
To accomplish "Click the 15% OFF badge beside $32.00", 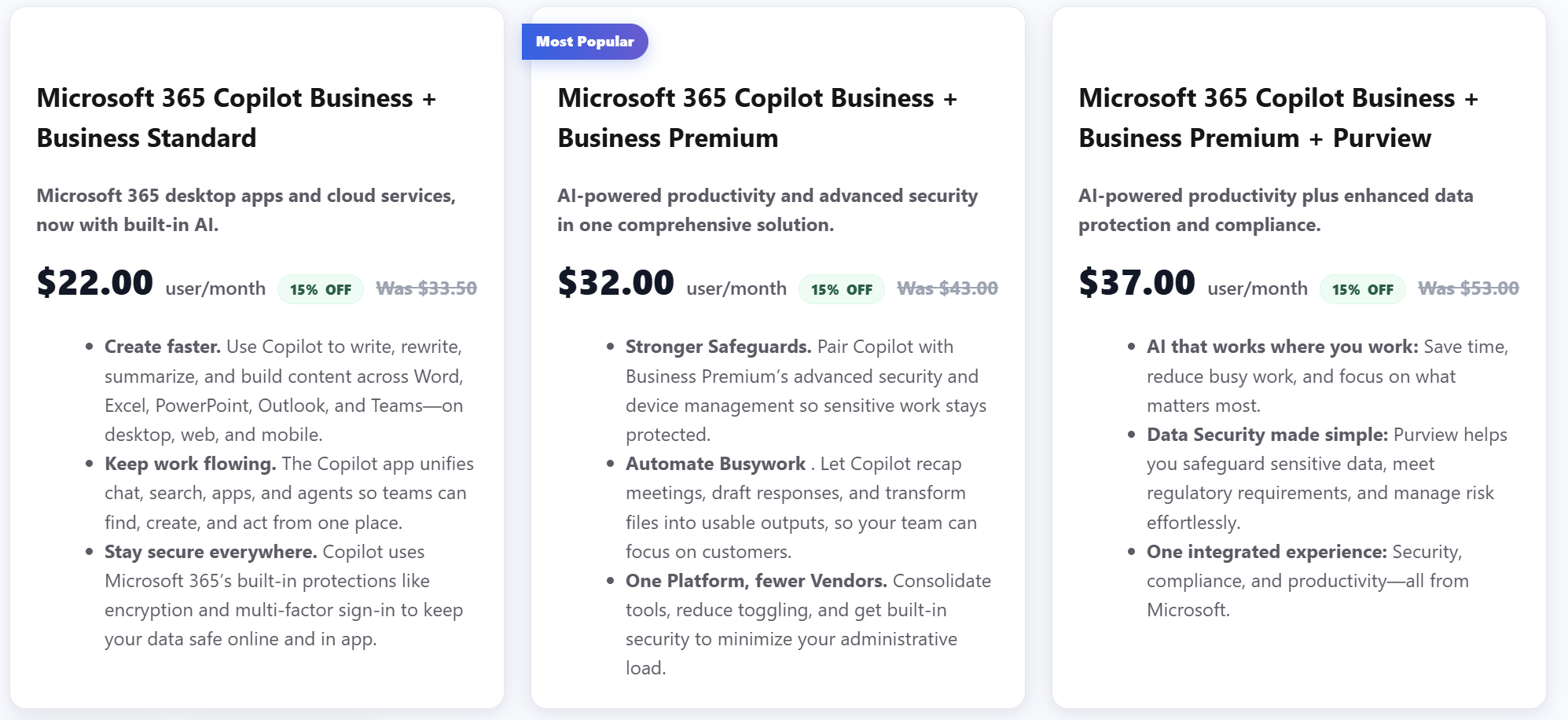I will tap(842, 289).
